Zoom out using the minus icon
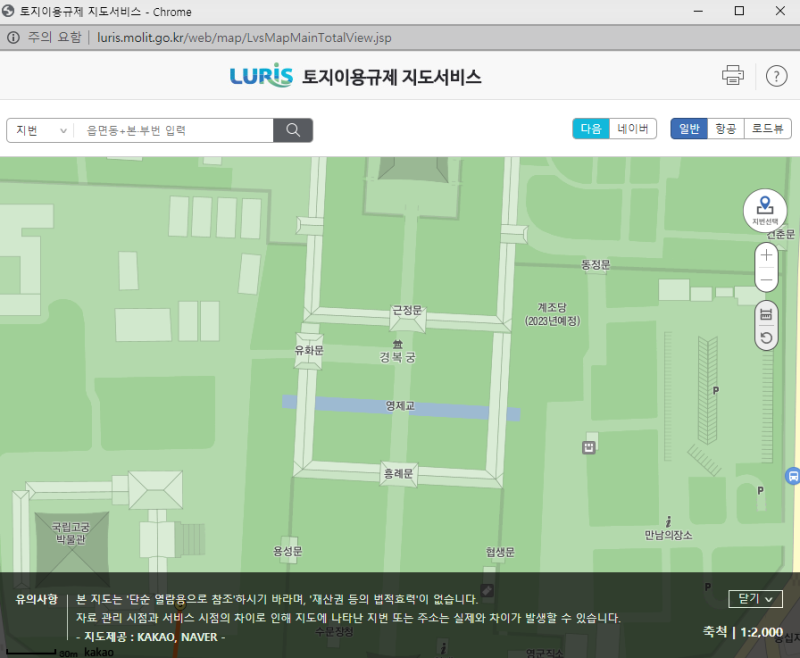This screenshot has height=658, width=800. coord(765,282)
